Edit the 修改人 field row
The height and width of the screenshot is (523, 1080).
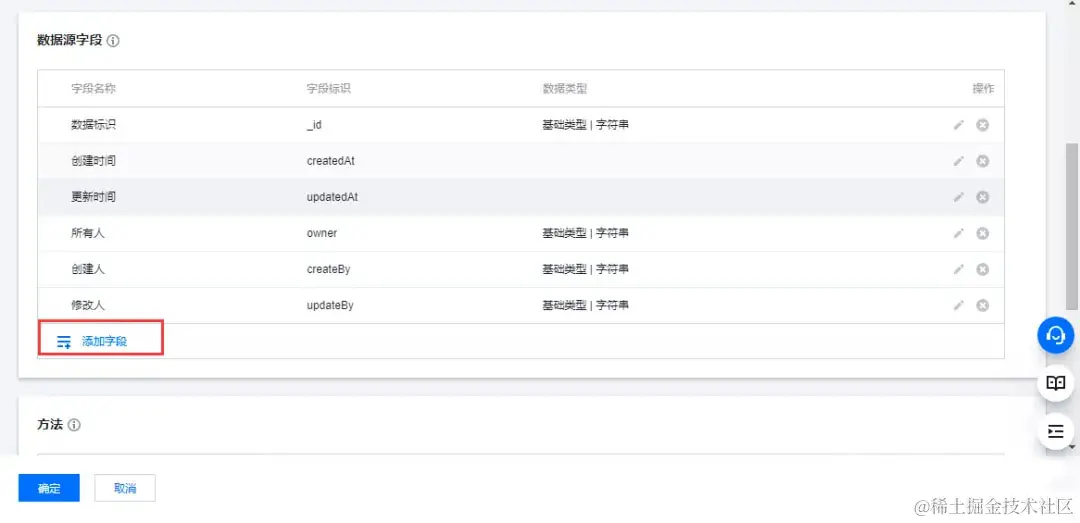tap(958, 305)
